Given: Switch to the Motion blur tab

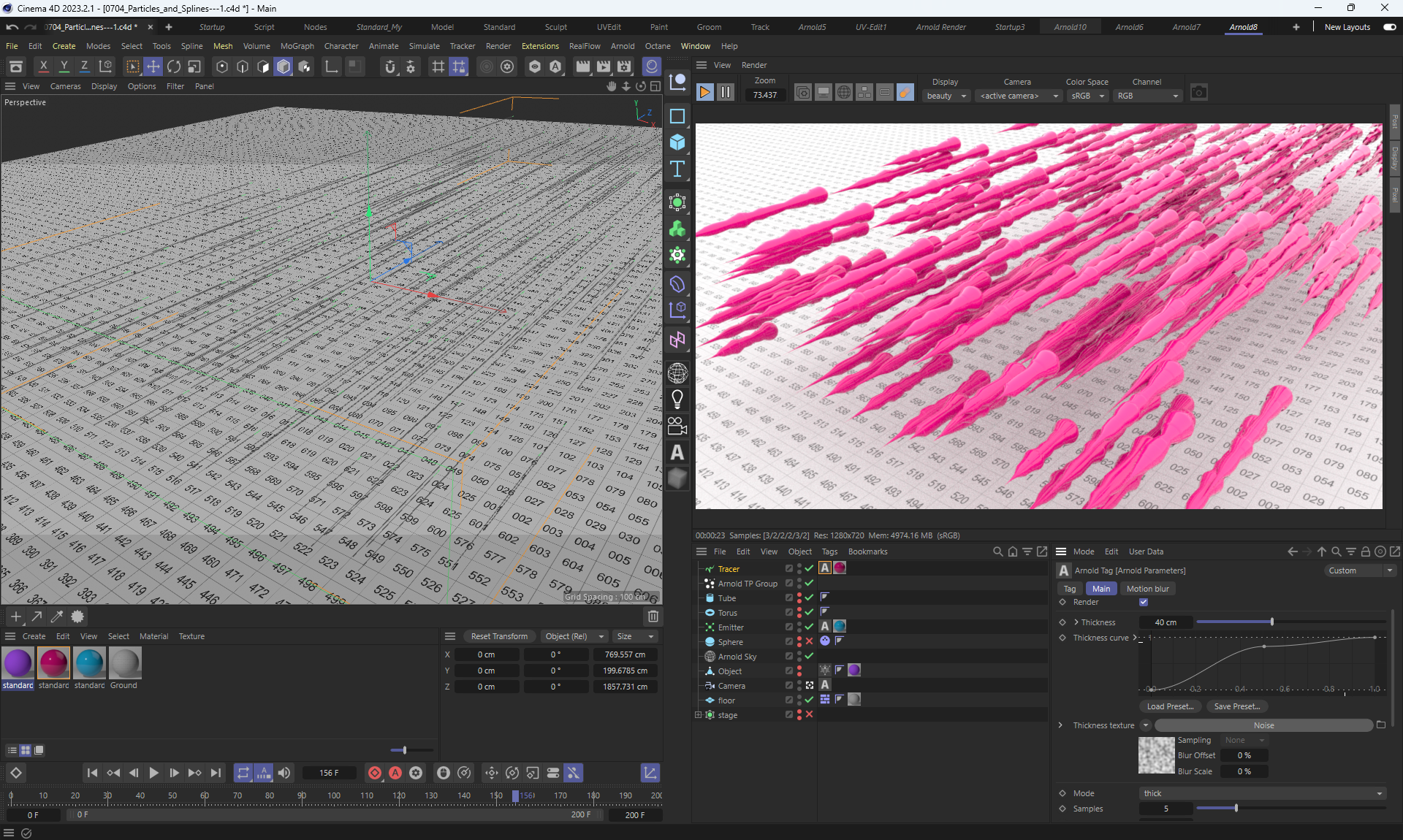Looking at the screenshot, I should click(x=1147, y=589).
